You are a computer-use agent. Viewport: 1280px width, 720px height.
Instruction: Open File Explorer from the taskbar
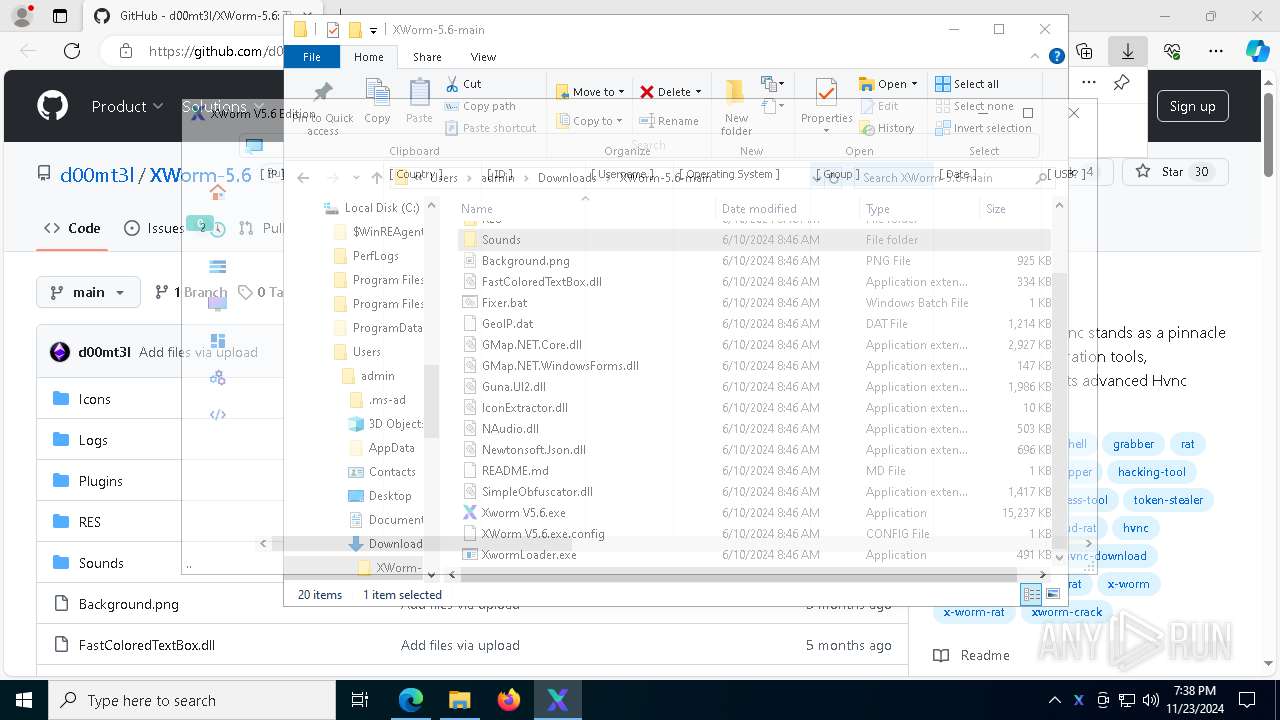tap(460, 700)
